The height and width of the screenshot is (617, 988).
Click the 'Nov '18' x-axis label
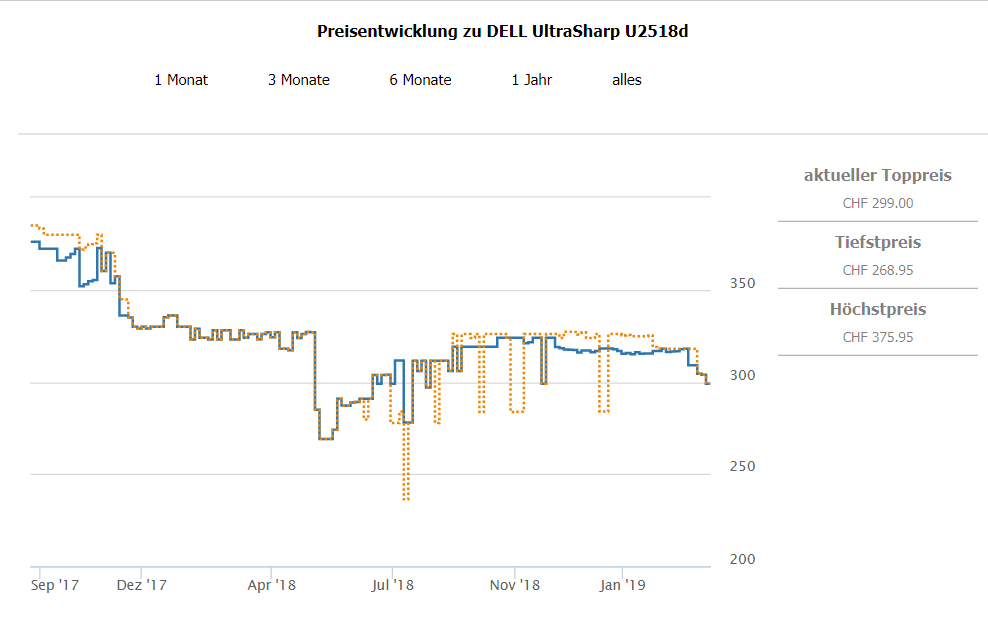click(515, 585)
